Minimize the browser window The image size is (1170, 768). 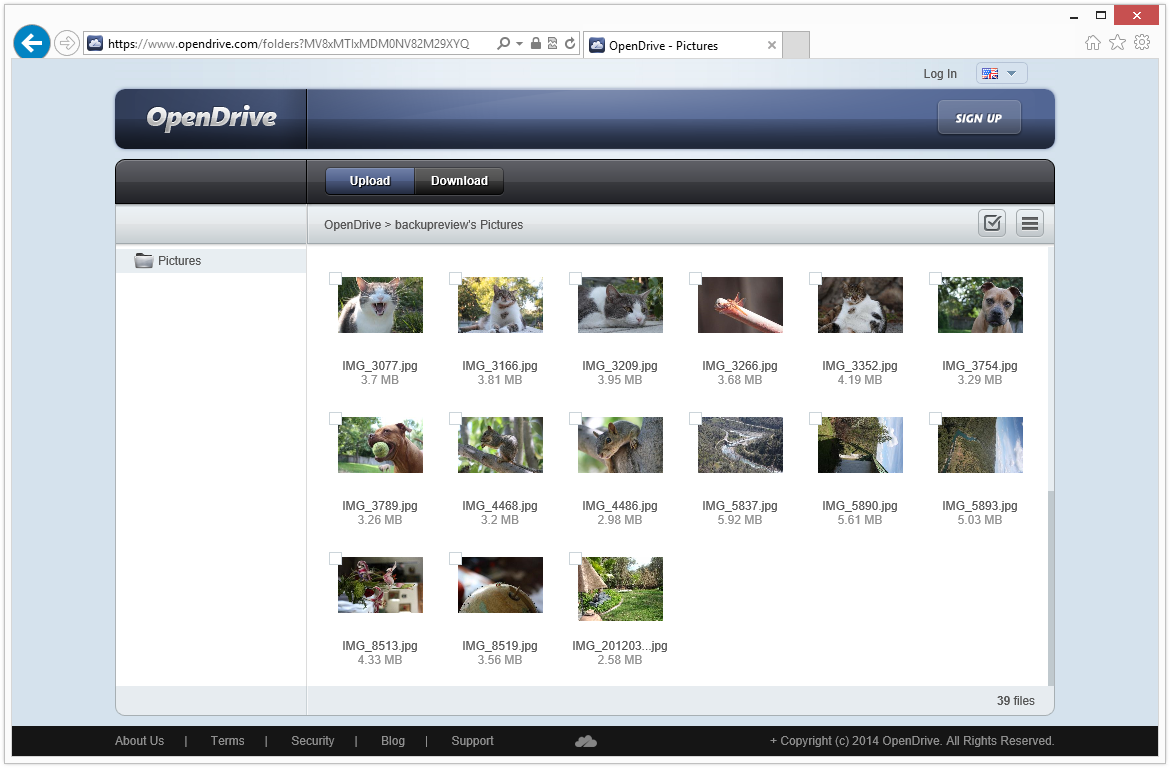(x=1074, y=16)
